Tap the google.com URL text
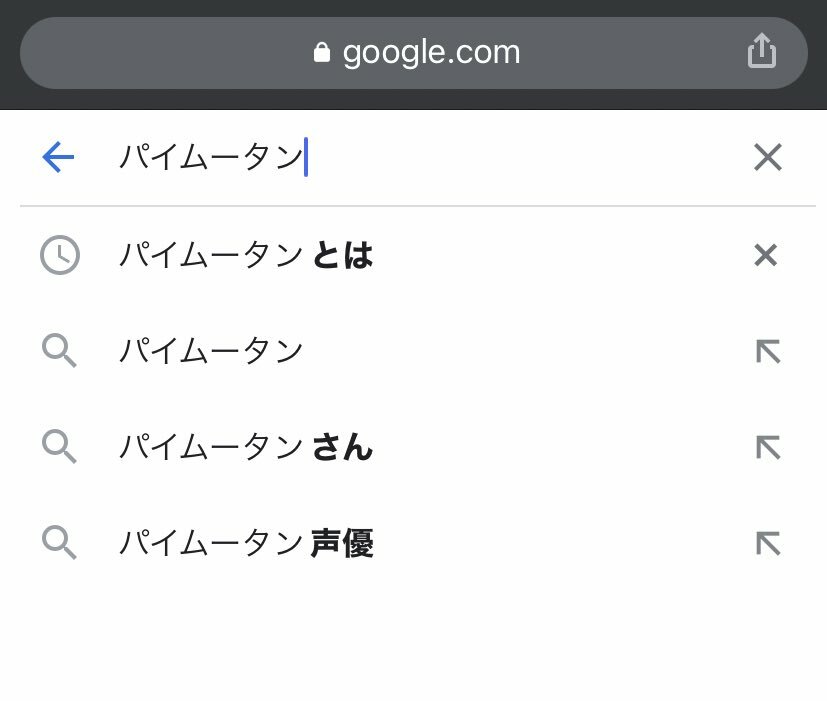This screenshot has height=701, width=827. 431,53
